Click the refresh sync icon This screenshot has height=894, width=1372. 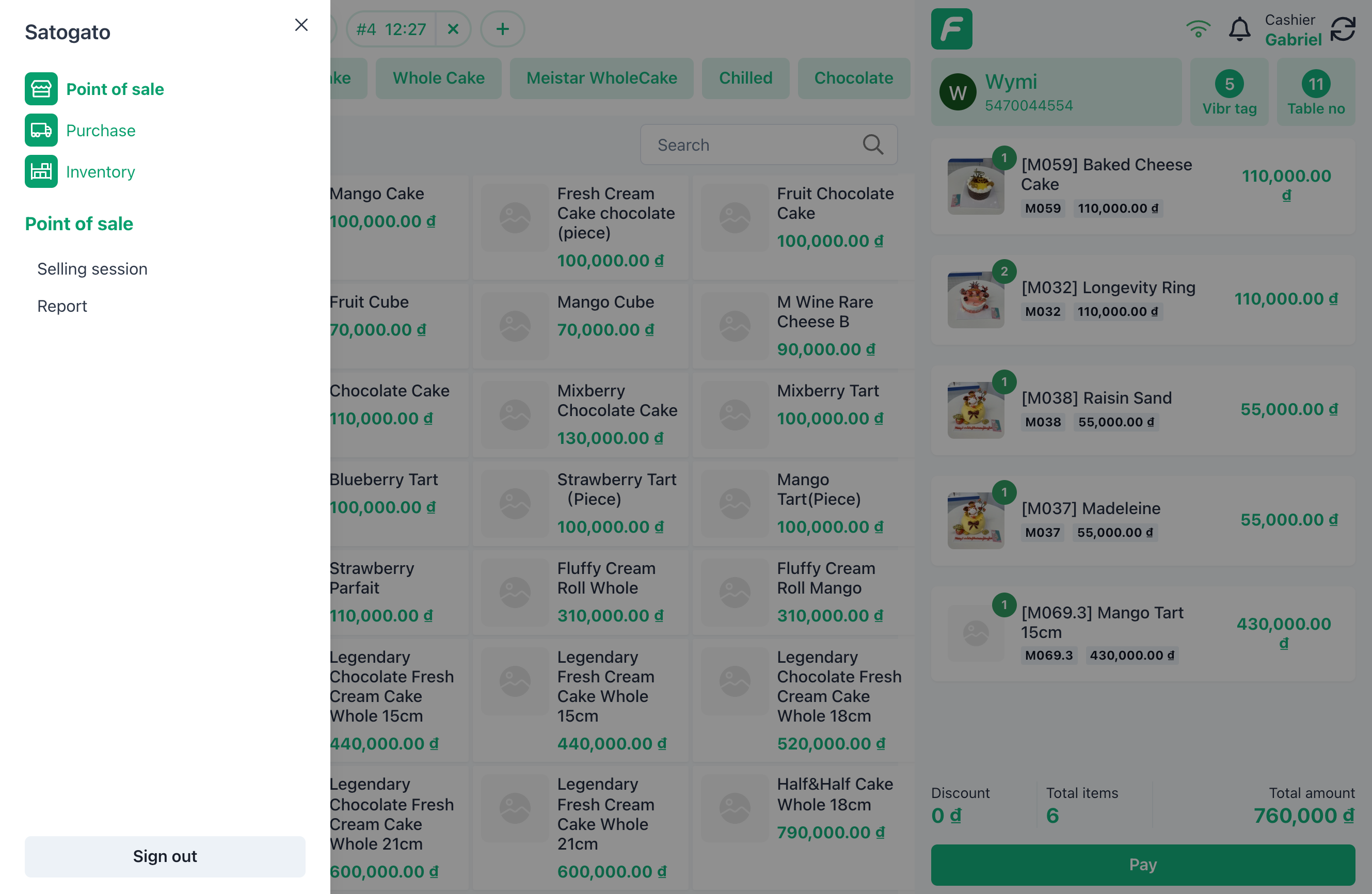point(1343,29)
